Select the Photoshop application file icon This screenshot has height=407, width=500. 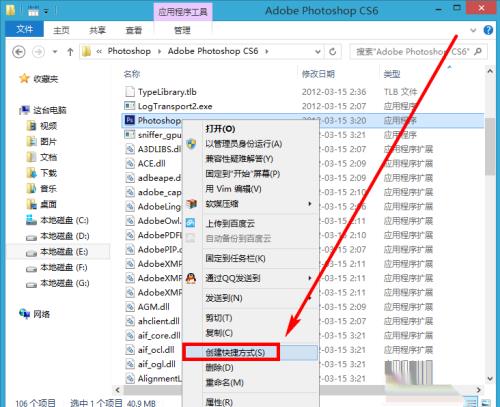(x=129, y=120)
